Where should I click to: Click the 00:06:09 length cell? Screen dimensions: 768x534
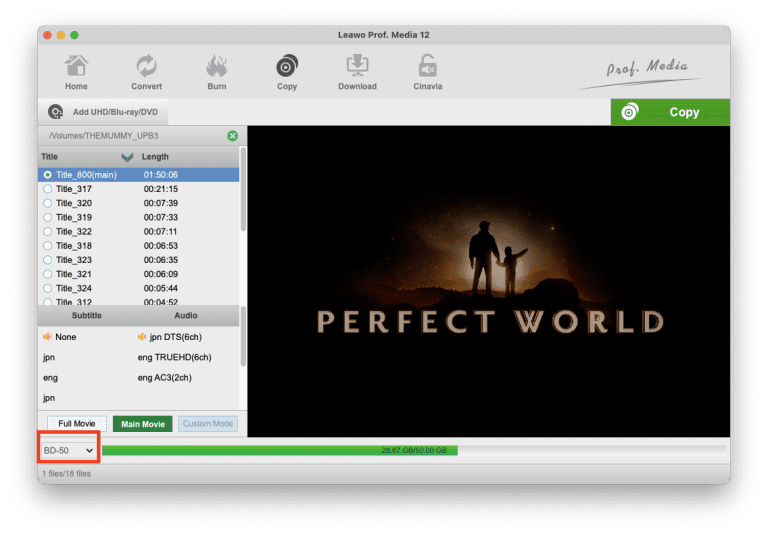pyautogui.click(x=161, y=274)
